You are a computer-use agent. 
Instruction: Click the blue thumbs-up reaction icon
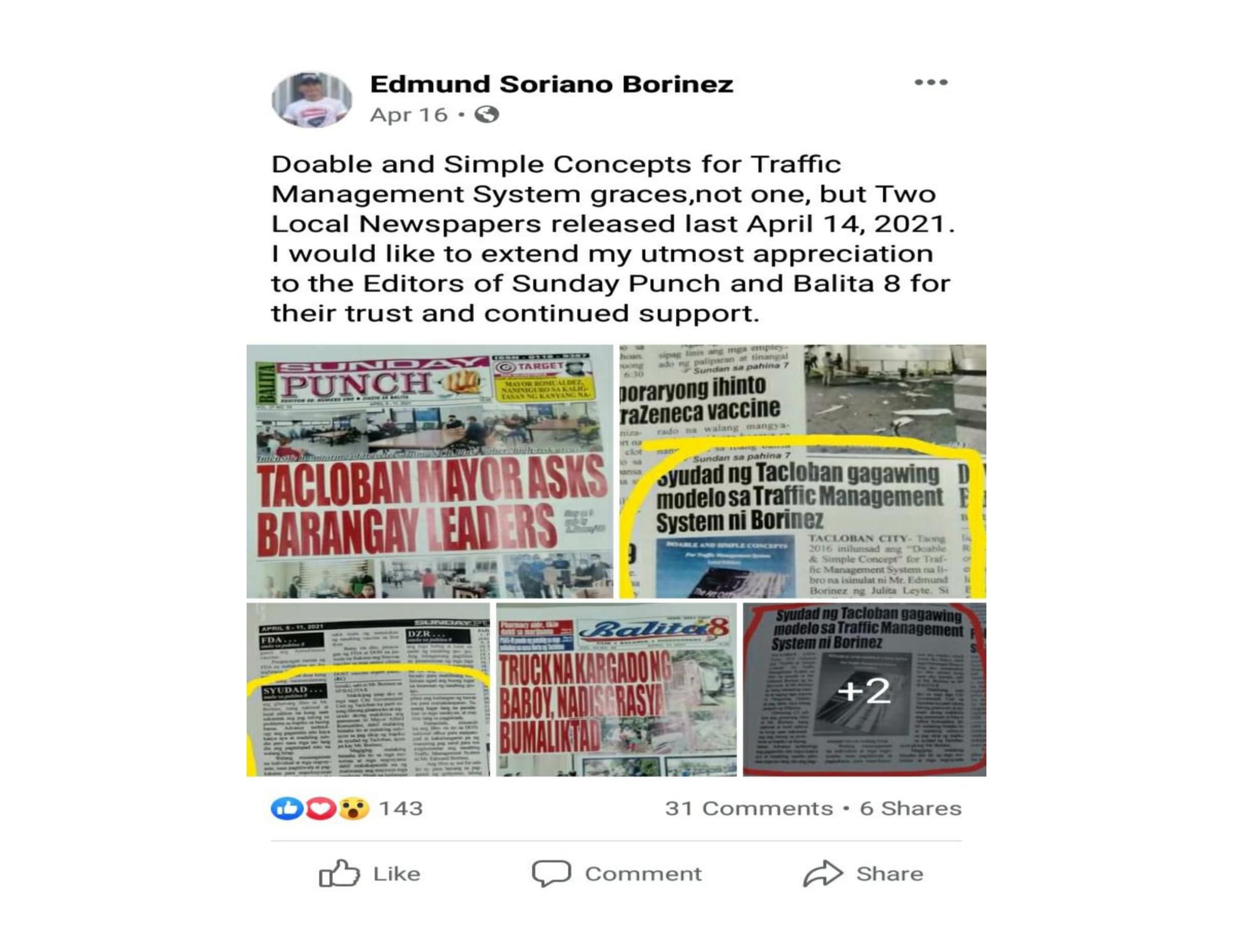[287, 808]
